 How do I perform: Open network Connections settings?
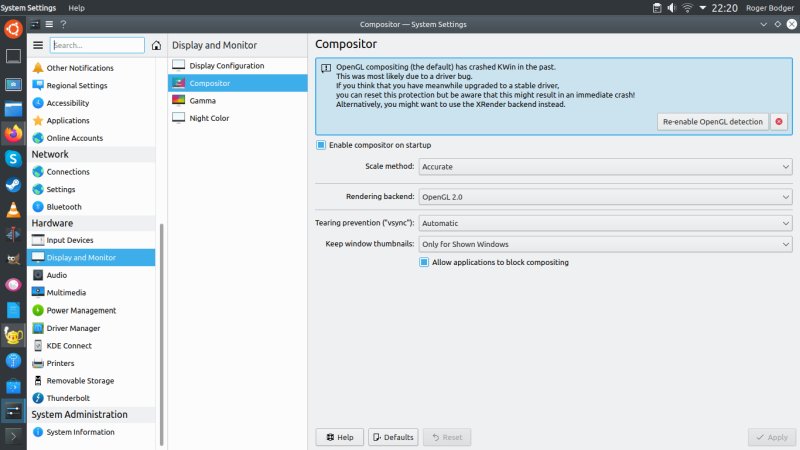pyautogui.click(x=91, y=171)
